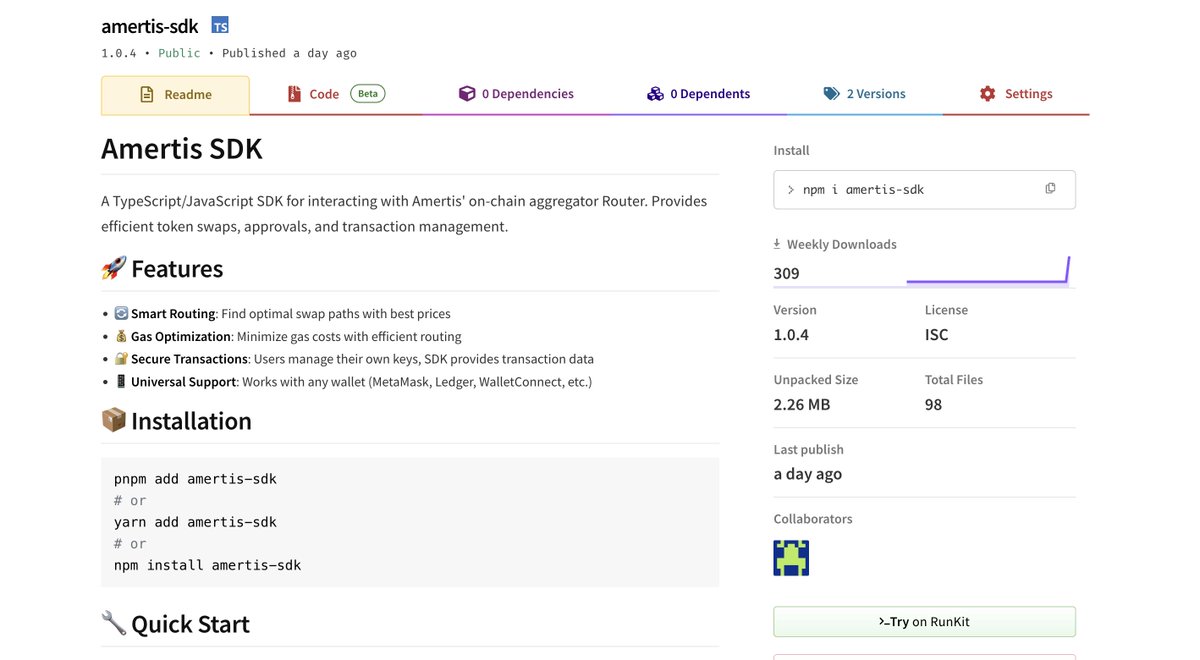
Task: Click the Public label in header
Action: pyautogui.click(x=179, y=53)
